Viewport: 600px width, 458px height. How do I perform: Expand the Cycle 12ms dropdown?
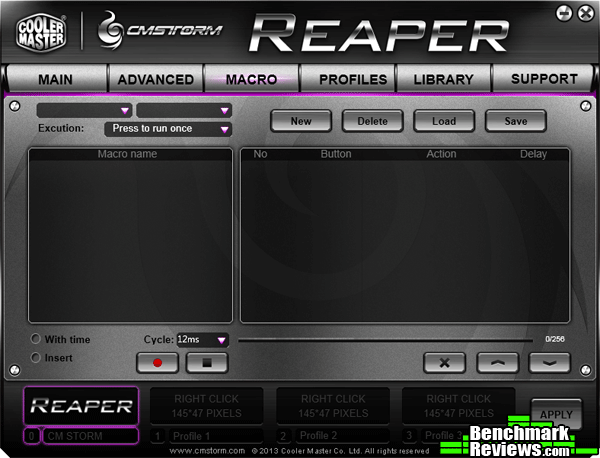coord(202,340)
